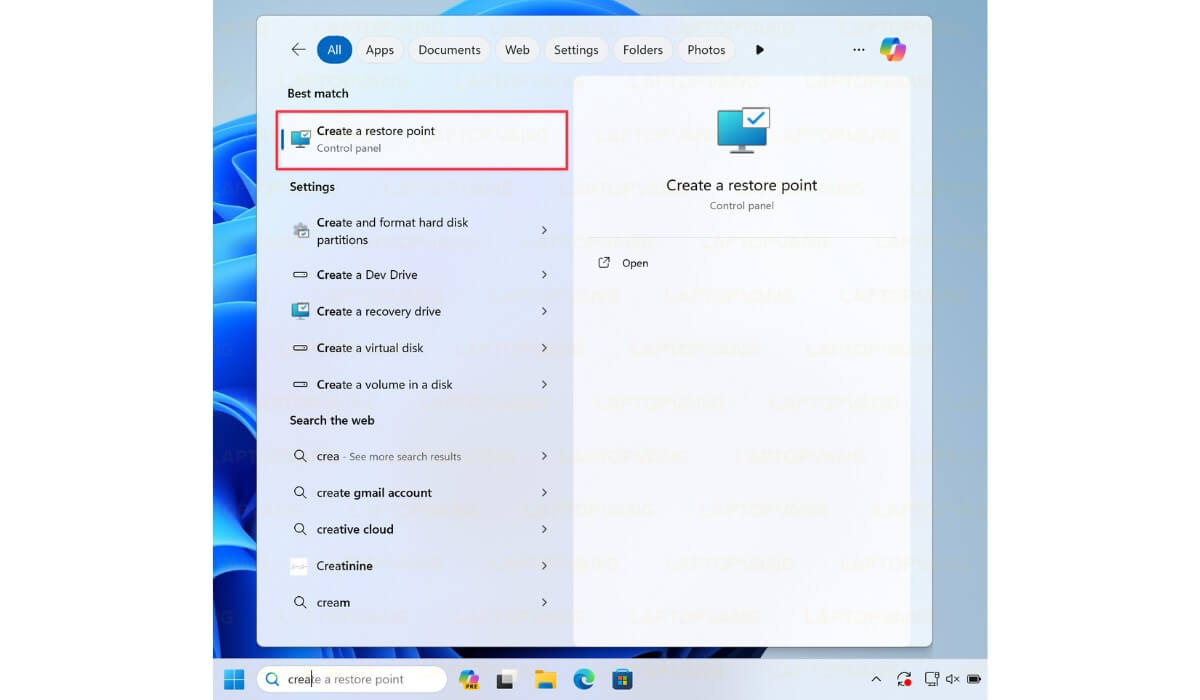Click the drive icon beside Create a volume
Image resolution: width=1200 pixels, height=700 pixels.
pos(300,384)
